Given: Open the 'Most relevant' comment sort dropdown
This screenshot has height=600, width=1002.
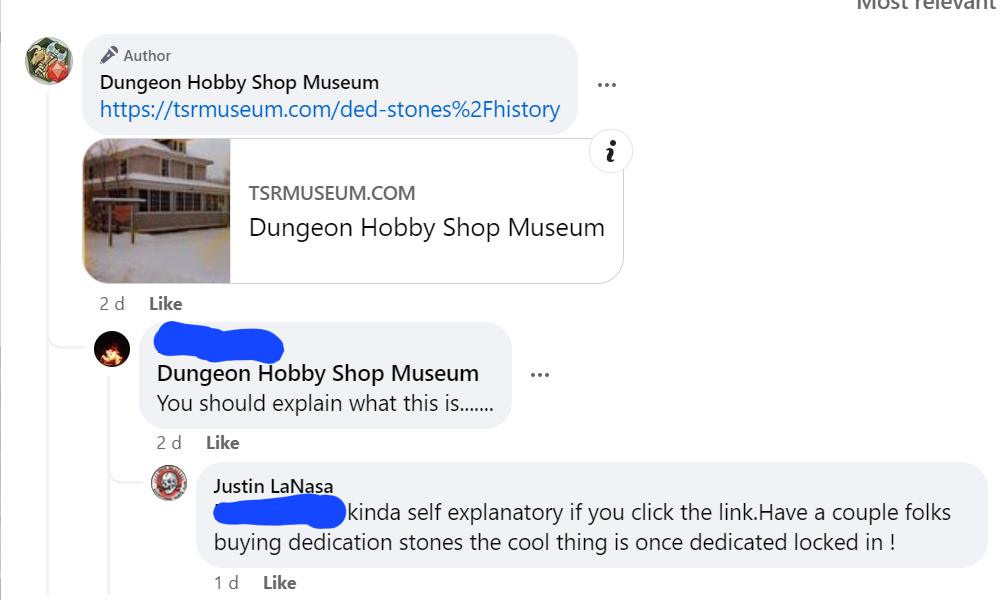Looking at the screenshot, I should 925,5.
